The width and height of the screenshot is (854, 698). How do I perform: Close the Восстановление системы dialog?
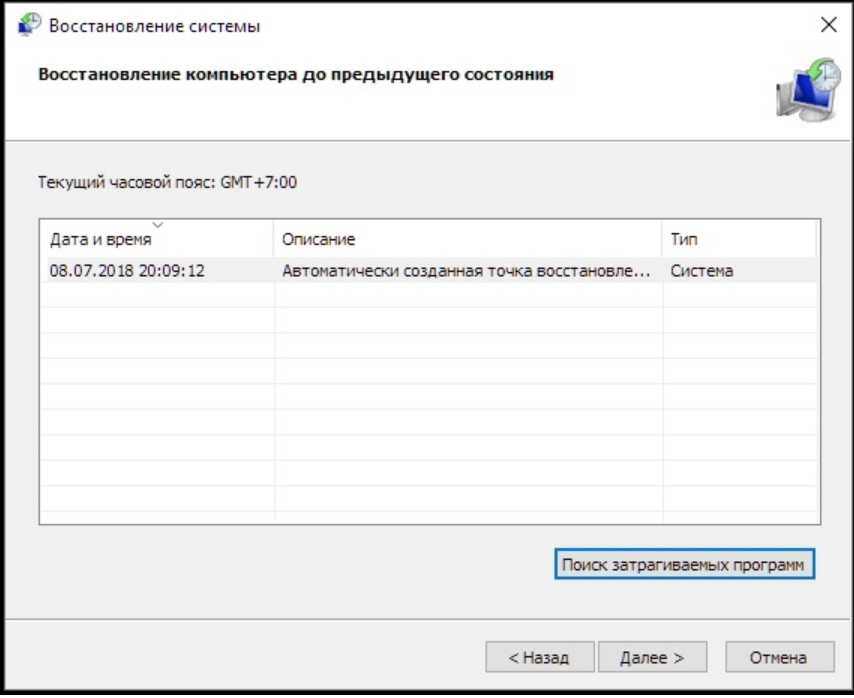pos(827,26)
